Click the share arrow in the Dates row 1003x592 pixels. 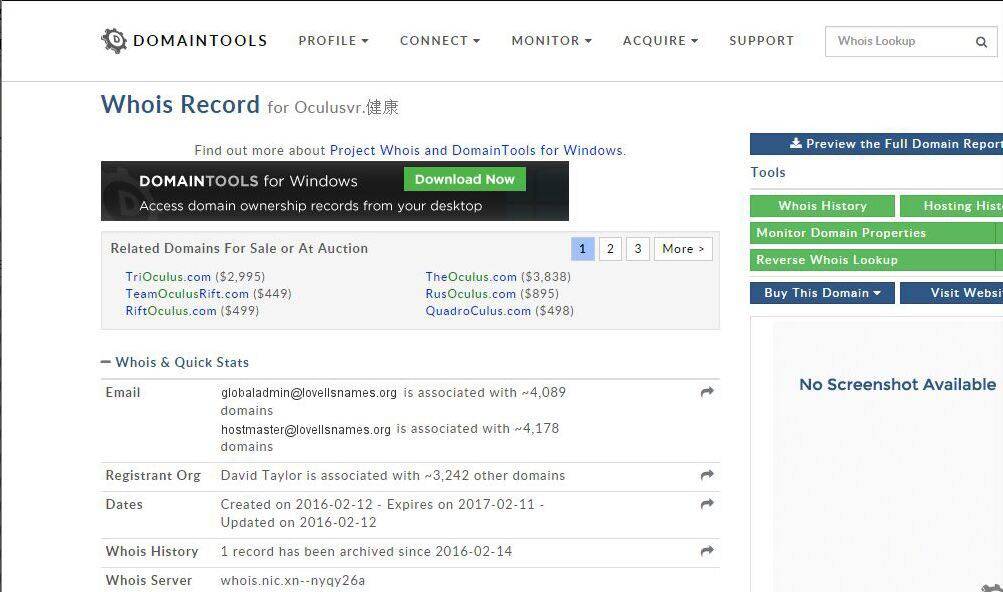(x=707, y=504)
